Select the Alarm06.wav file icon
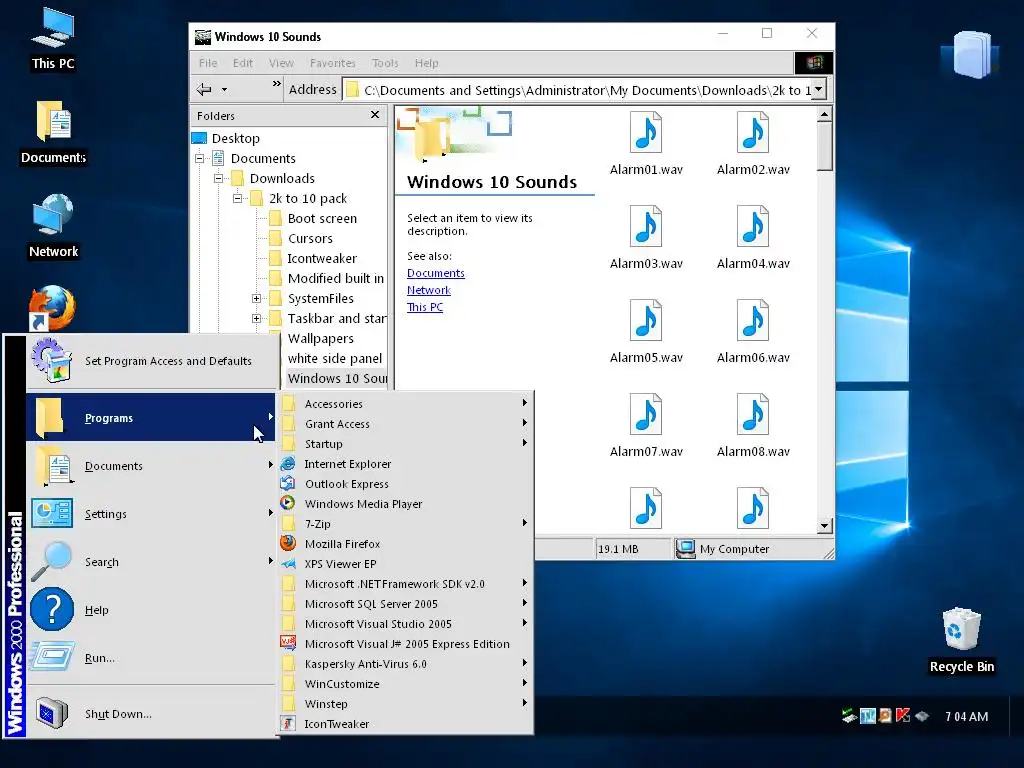 click(x=752, y=321)
